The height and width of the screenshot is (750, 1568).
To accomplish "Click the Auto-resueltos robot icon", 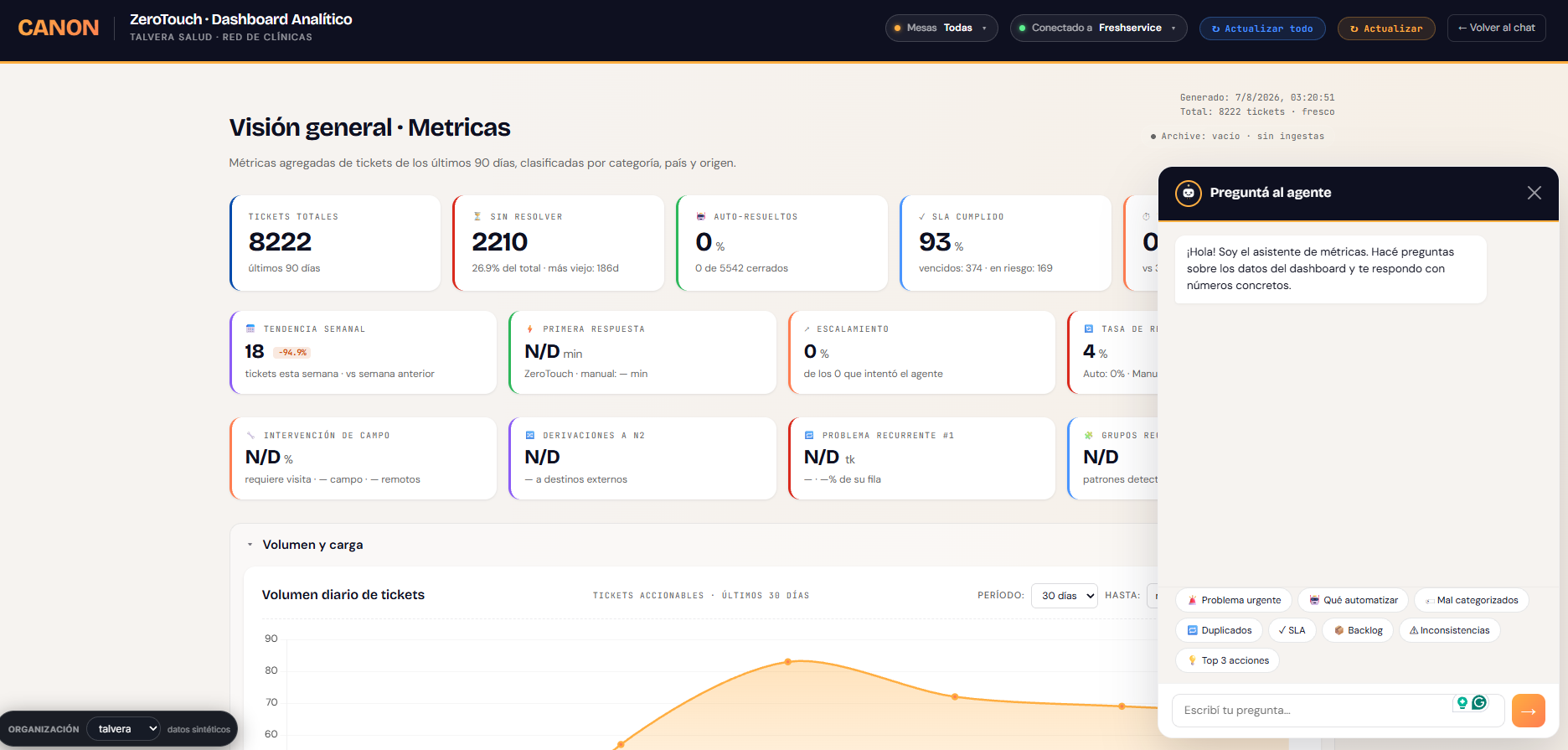I will click(701, 216).
